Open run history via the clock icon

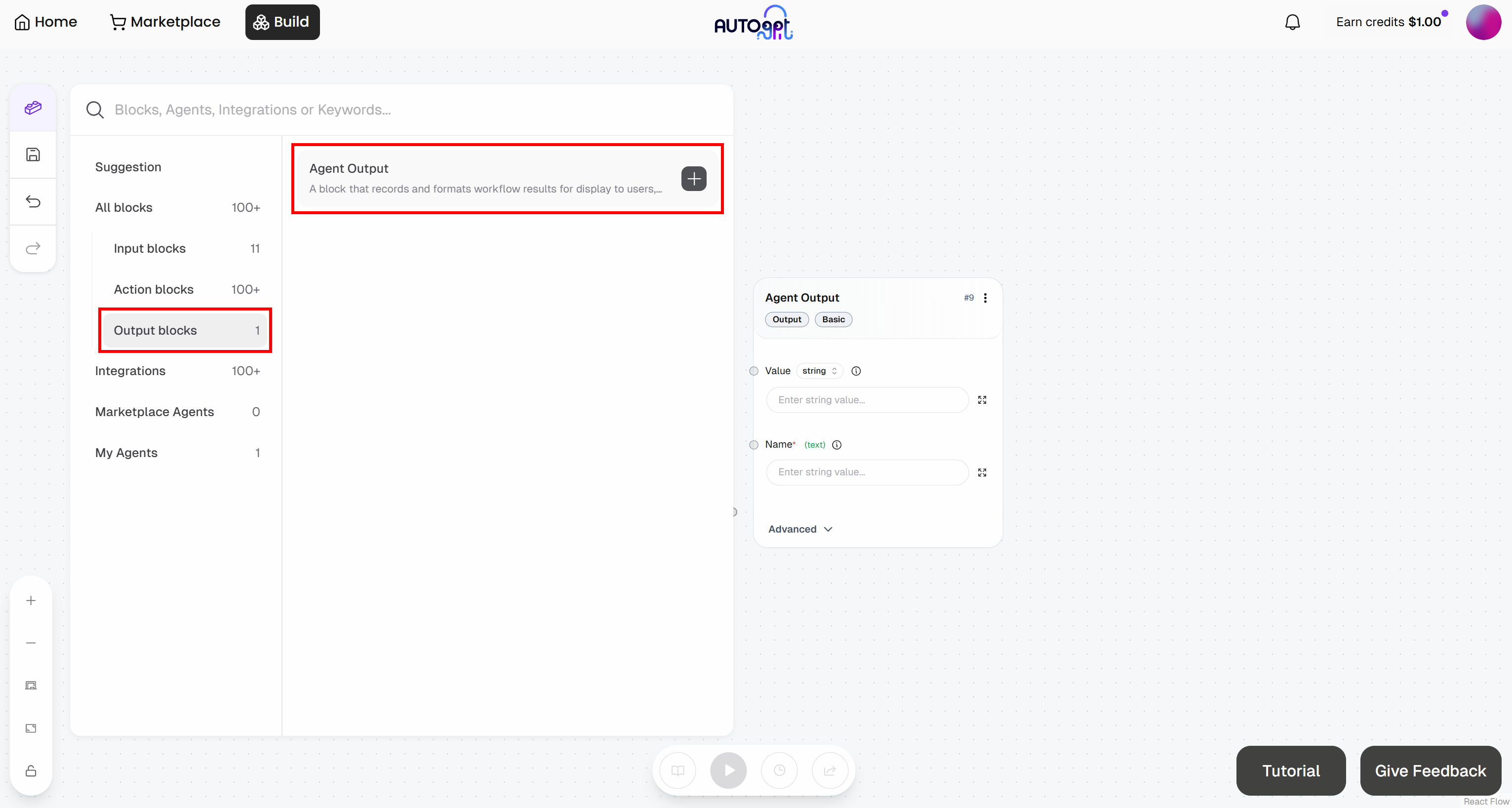pos(779,770)
